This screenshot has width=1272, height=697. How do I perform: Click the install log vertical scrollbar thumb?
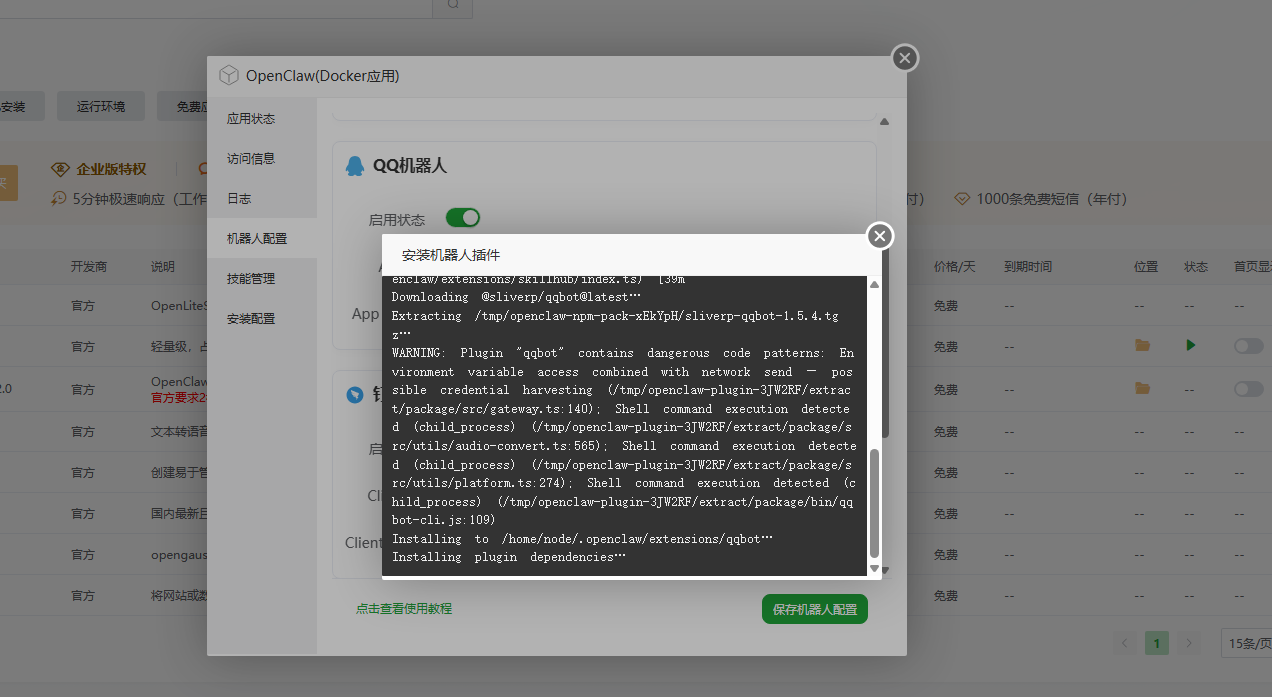(x=874, y=504)
